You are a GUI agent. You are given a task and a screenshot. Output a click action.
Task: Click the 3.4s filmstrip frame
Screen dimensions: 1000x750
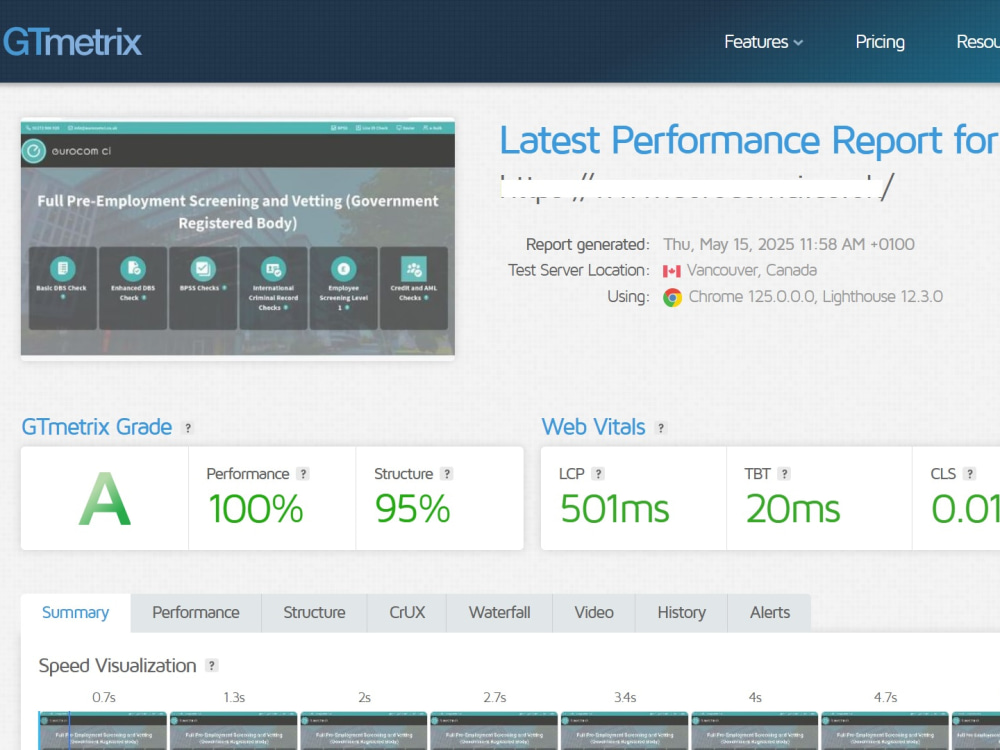(x=624, y=731)
